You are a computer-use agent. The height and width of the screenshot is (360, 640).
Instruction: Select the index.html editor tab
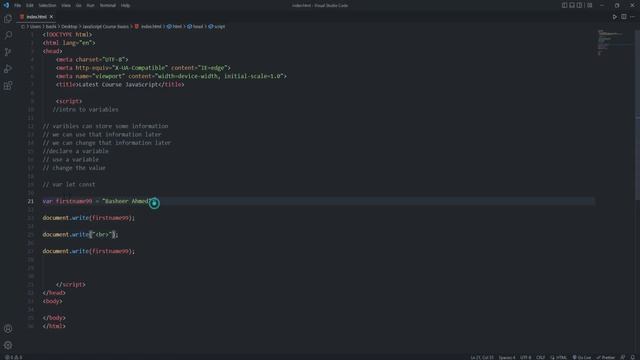click(x=36, y=17)
